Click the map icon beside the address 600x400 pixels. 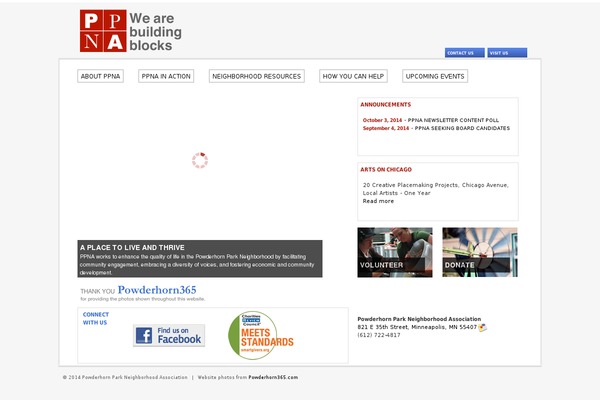tap(483, 327)
